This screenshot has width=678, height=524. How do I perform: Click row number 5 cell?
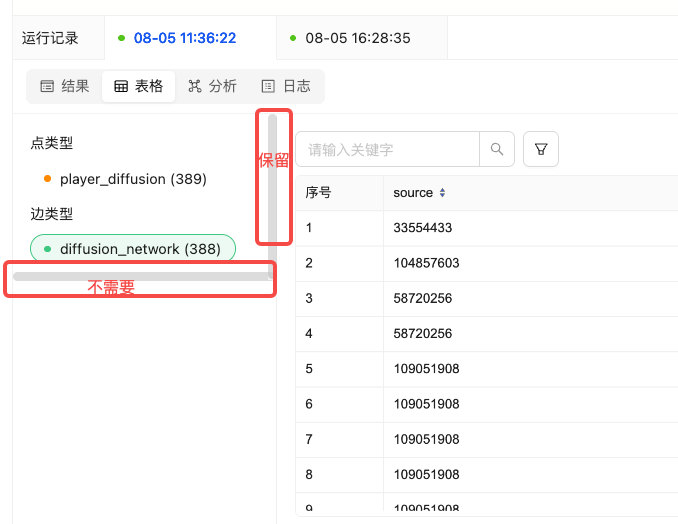point(339,369)
